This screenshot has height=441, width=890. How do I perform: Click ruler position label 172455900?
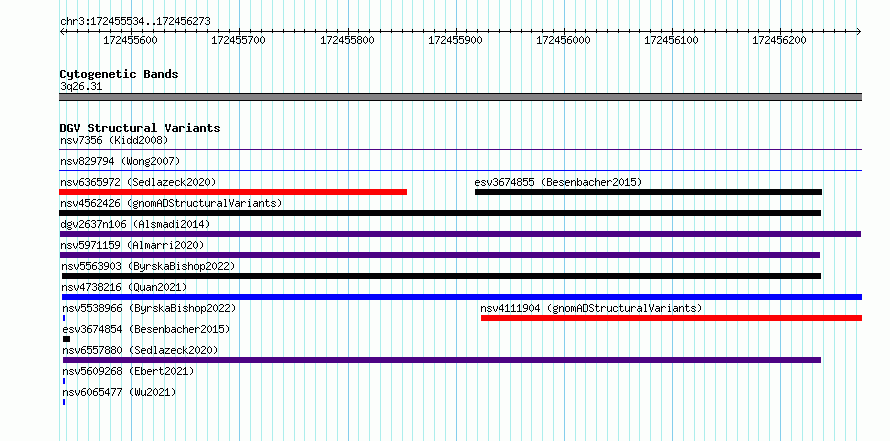455,40
